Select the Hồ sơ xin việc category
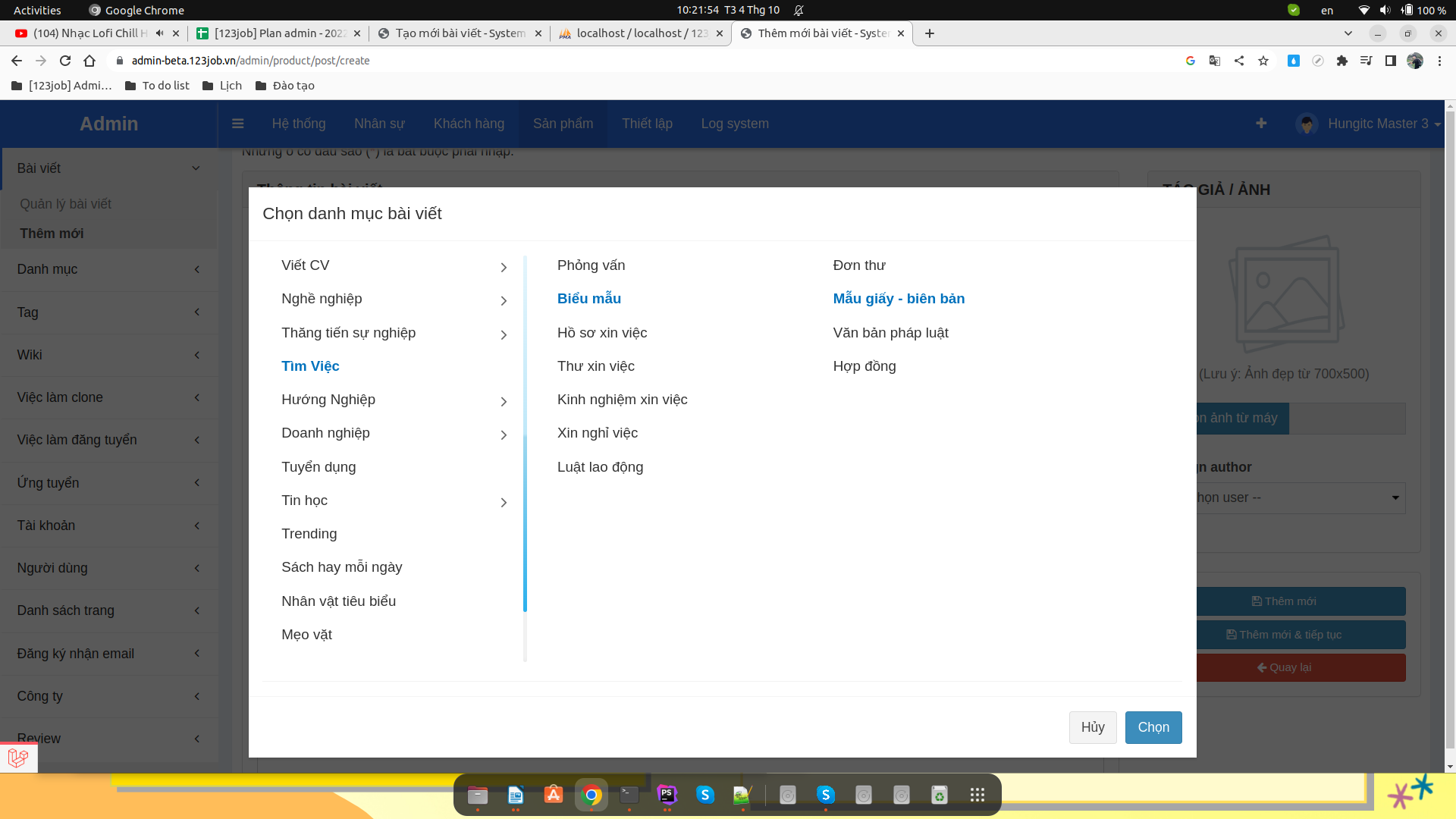Viewport: 1456px width, 819px height. pos(602,333)
